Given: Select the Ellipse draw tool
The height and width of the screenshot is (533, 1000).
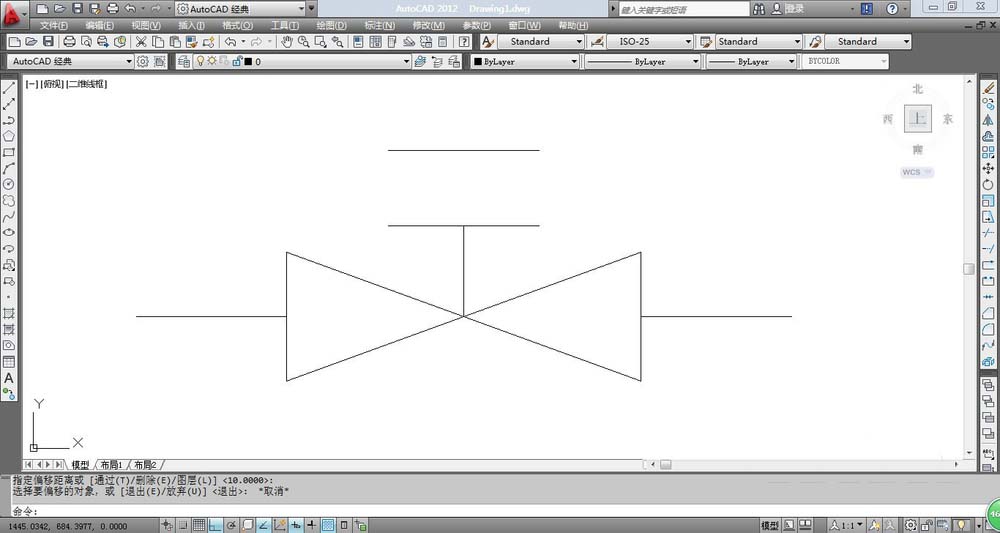Looking at the screenshot, I should pos(9,233).
